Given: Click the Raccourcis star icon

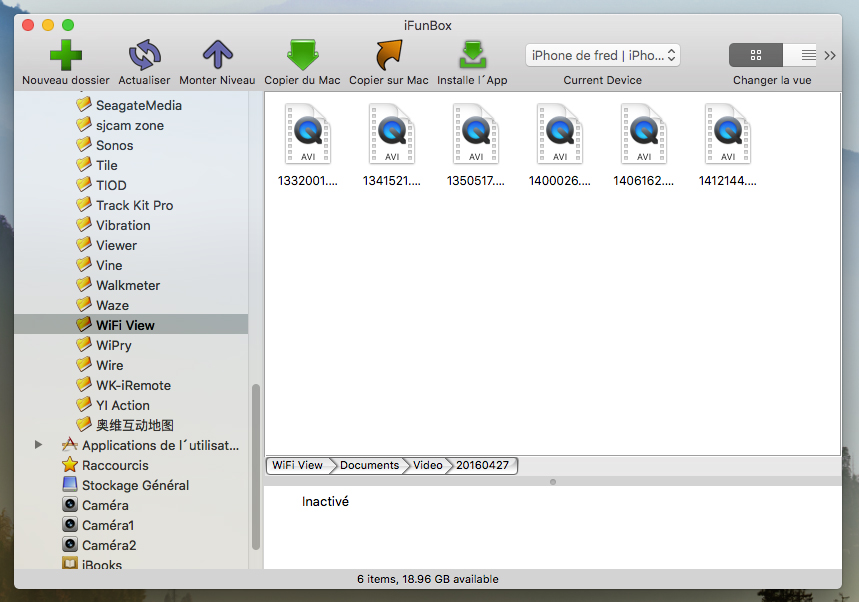Looking at the screenshot, I should tap(70, 465).
